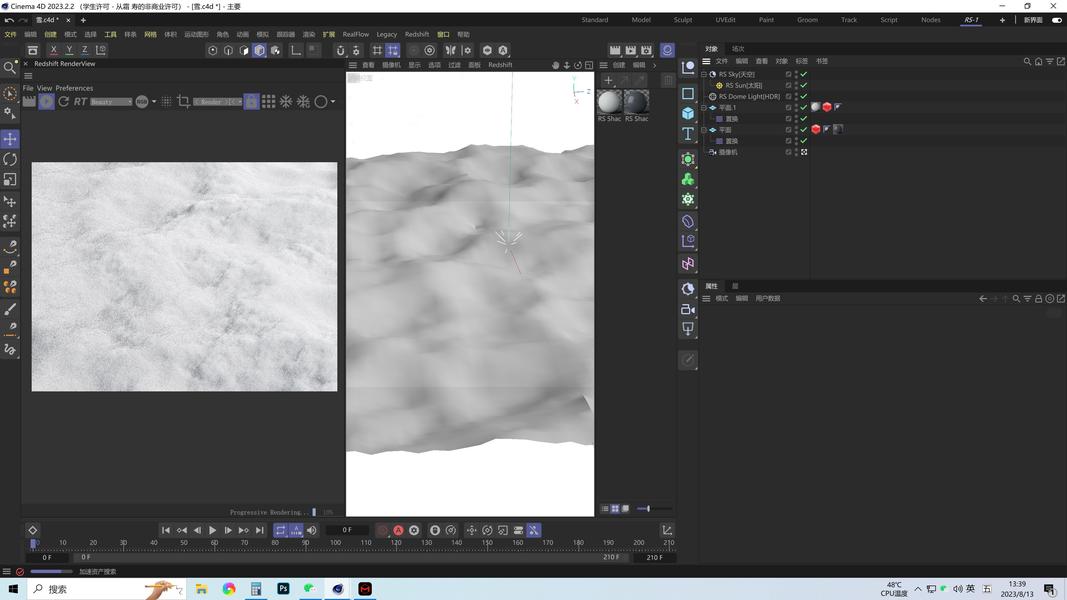
Task: Open Photoshop from the taskbar
Action: (283, 588)
